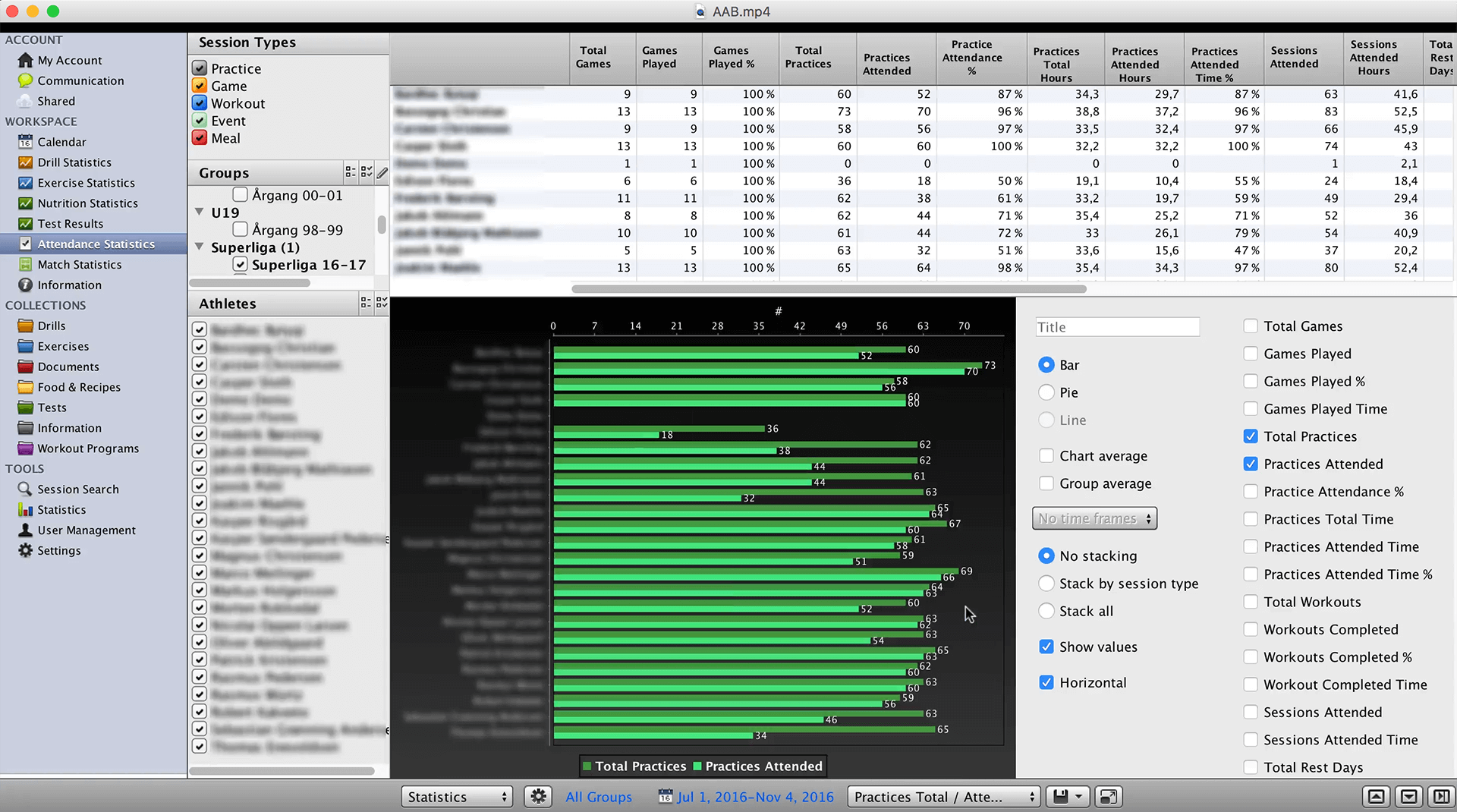Select Stack by session type
Image resolution: width=1457 pixels, height=812 pixels.
click(x=1046, y=584)
